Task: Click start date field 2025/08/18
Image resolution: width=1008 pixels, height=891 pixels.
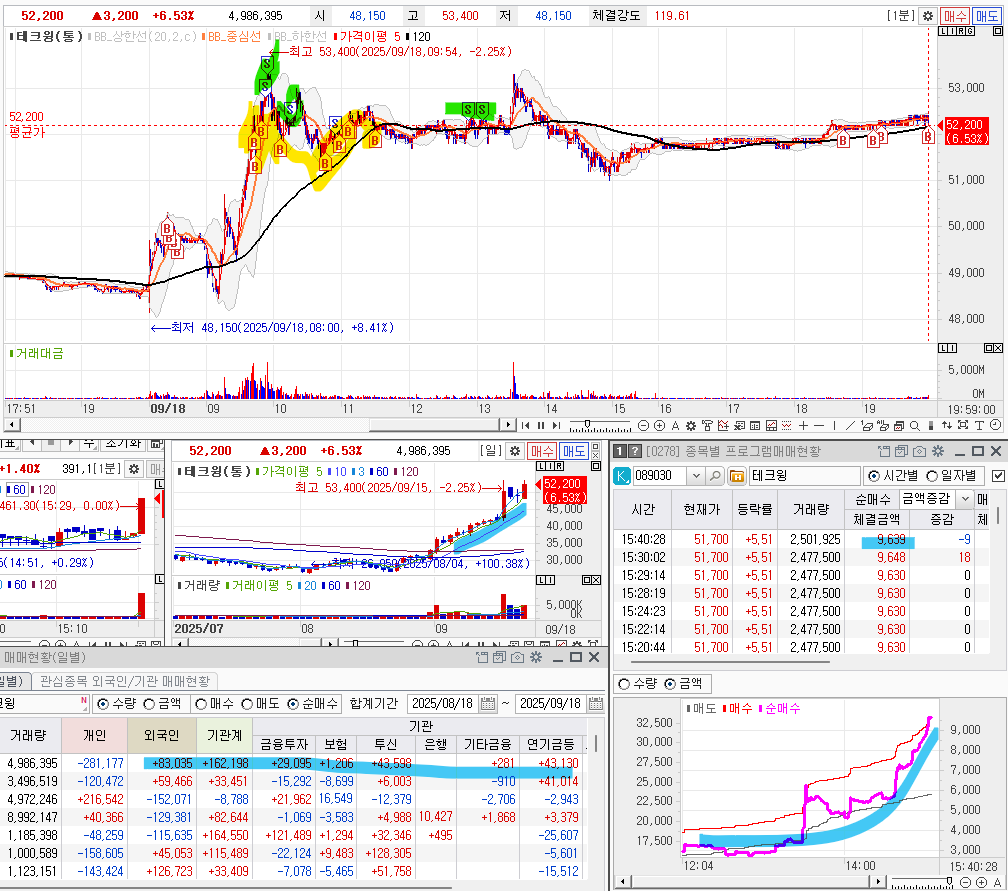Action: click(443, 704)
